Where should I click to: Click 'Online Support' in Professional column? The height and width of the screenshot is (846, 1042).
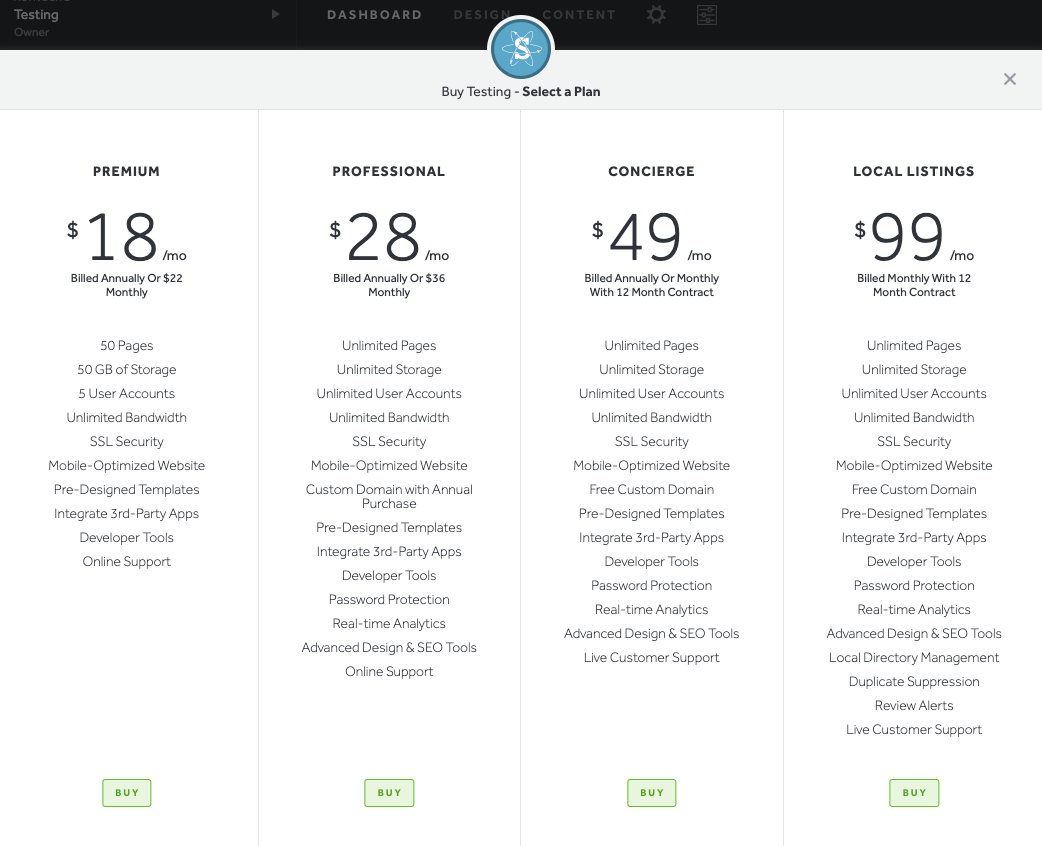click(x=389, y=671)
